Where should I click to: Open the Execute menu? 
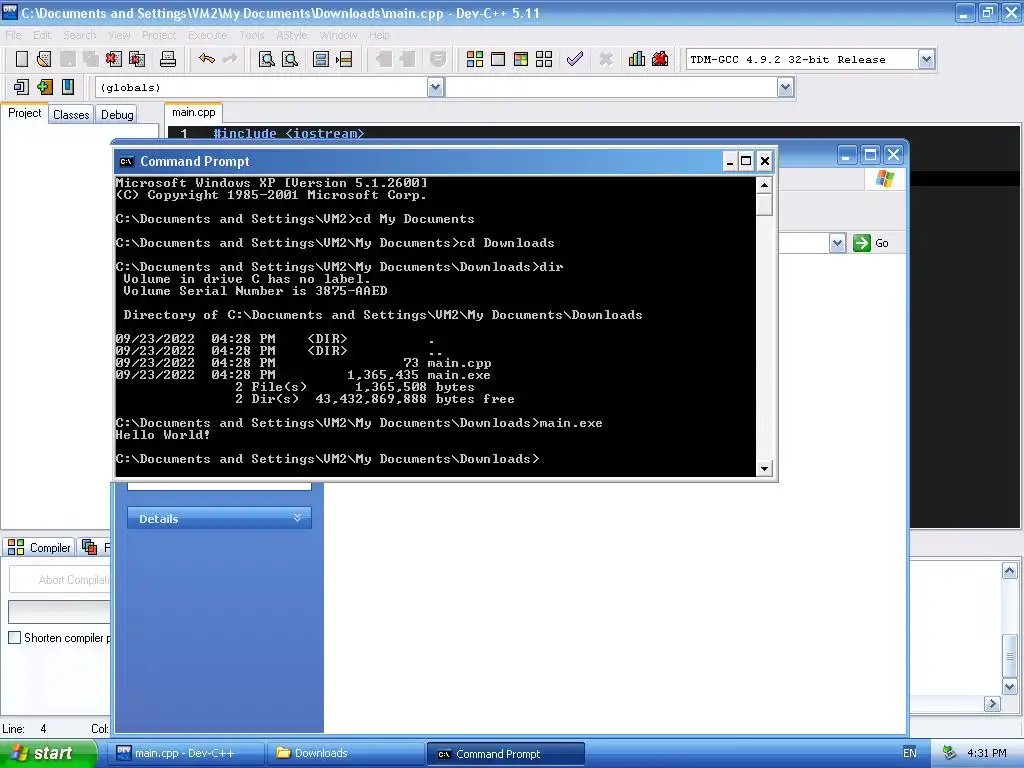coord(208,35)
